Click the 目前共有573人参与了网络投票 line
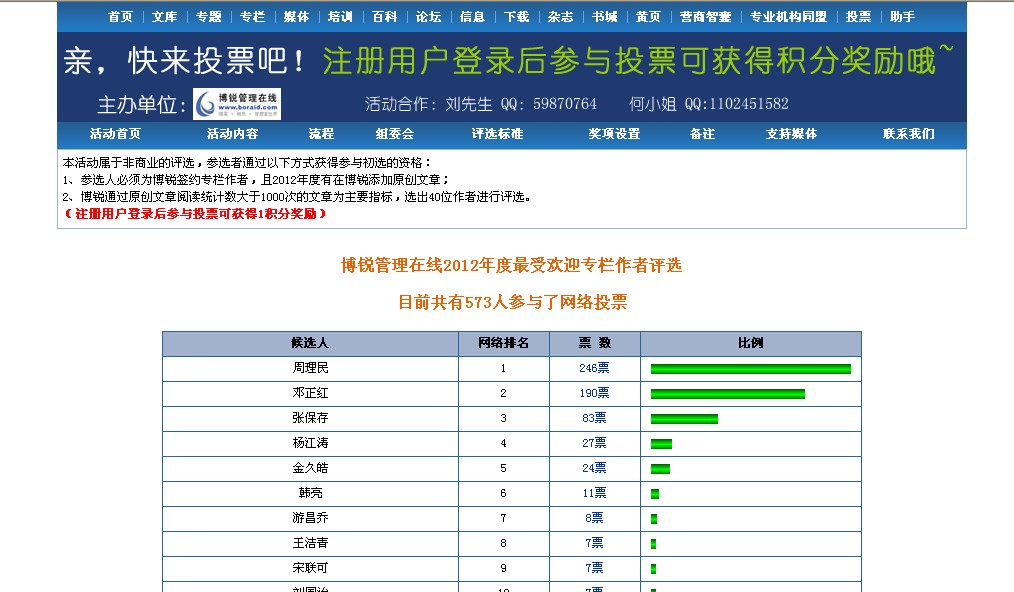1014x592 pixels. click(x=512, y=302)
